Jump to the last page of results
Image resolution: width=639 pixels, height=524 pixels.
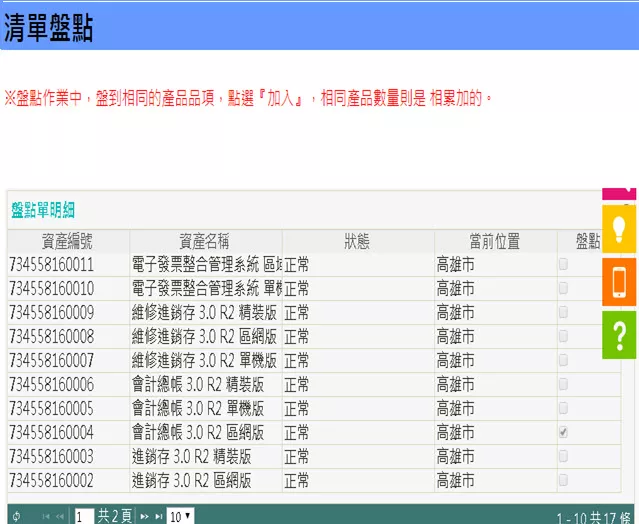coord(158,516)
